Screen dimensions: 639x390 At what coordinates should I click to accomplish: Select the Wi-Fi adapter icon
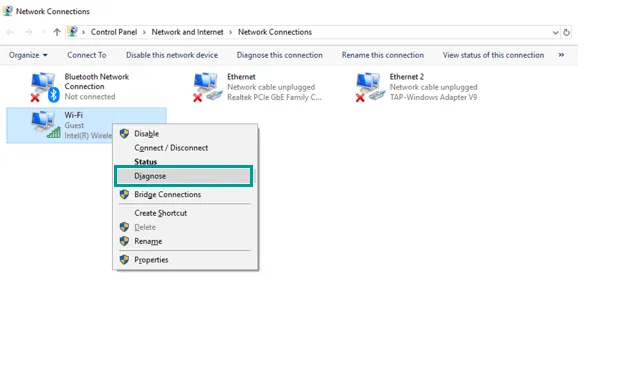tap(46, 125)
